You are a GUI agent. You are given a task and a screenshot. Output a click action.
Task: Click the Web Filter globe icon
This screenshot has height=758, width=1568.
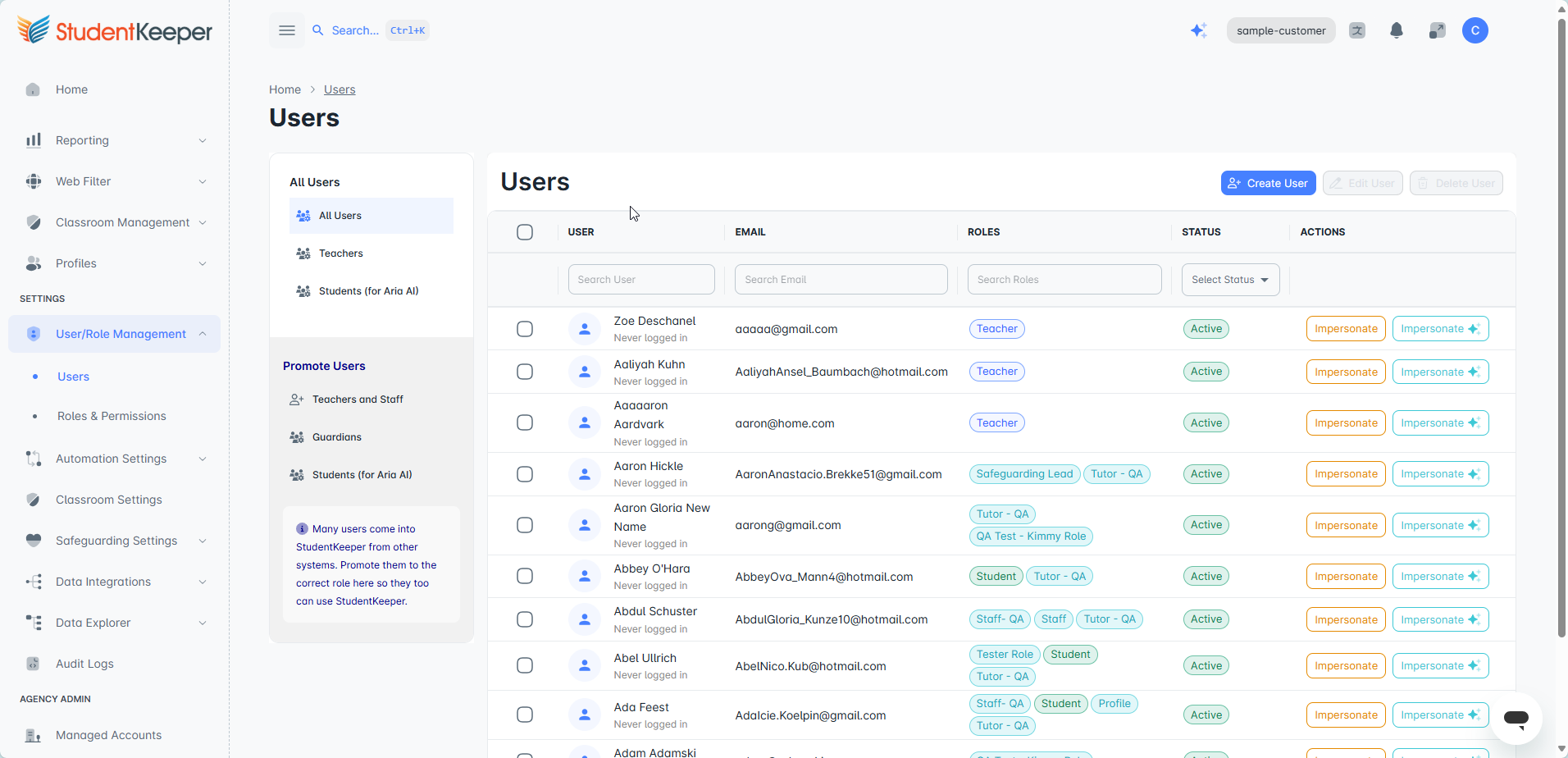[x=33, y=181]
